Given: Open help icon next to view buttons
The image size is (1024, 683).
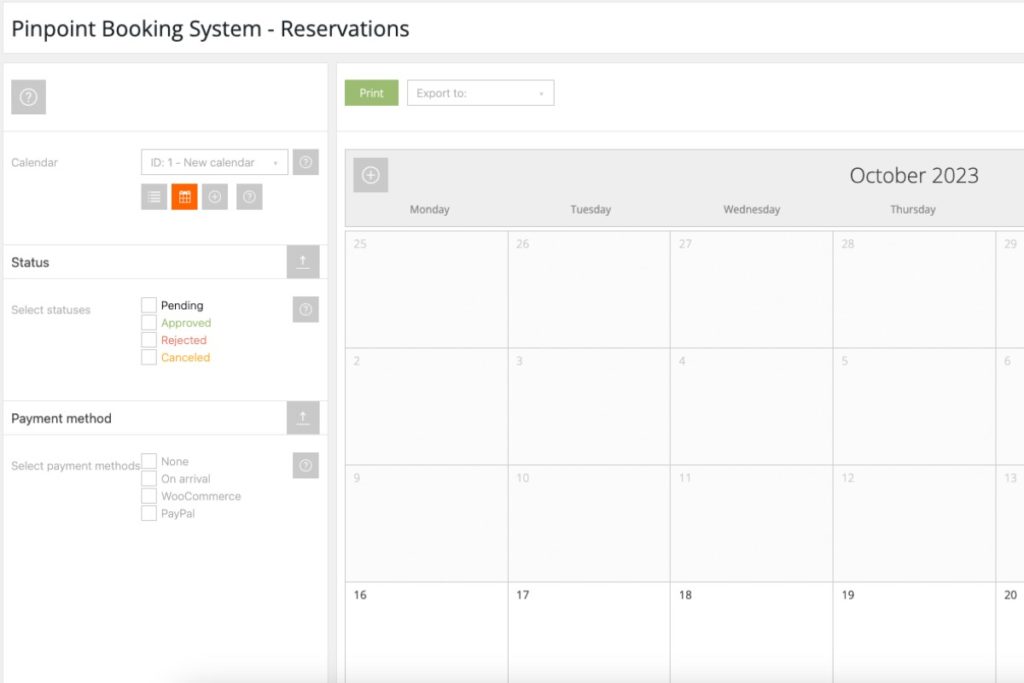Looking at the screenshot, I should click(249, 197).
